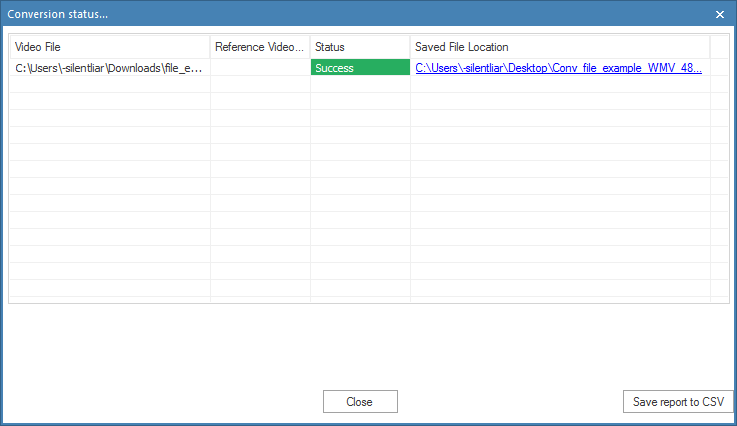Click divider between Video File and Reference Video headers
The height and width of the screenshot is (426, 737).
coord(210,47)
